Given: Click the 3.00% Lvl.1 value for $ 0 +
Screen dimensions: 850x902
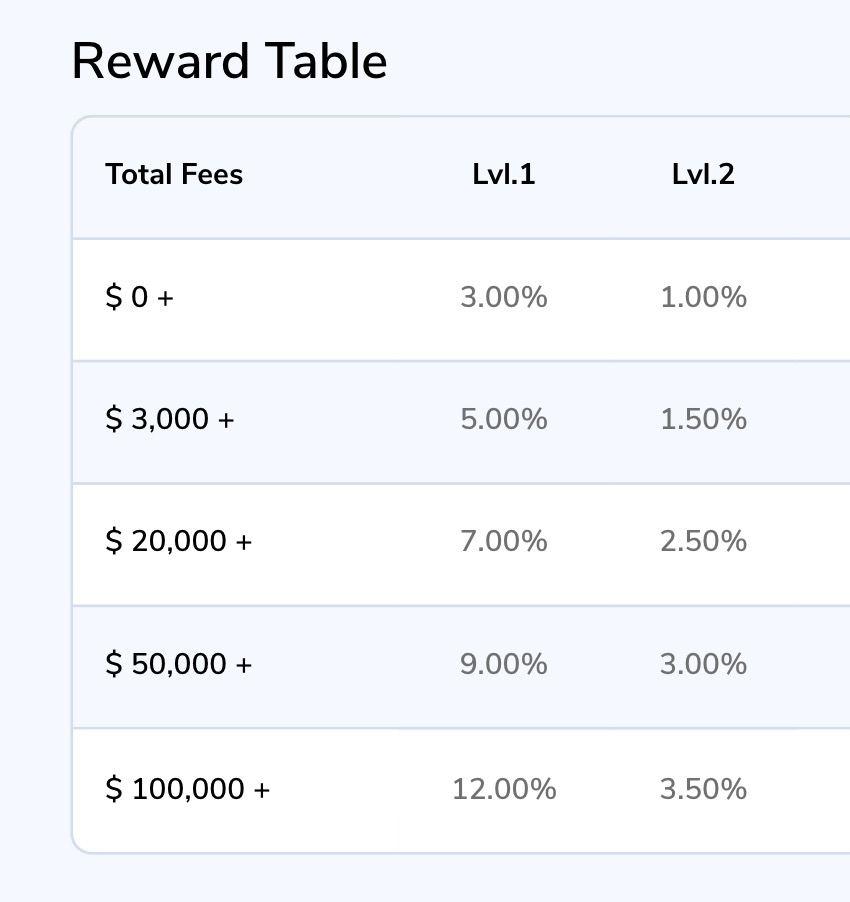Looking at the screenshot, I should tap(504, 297).
